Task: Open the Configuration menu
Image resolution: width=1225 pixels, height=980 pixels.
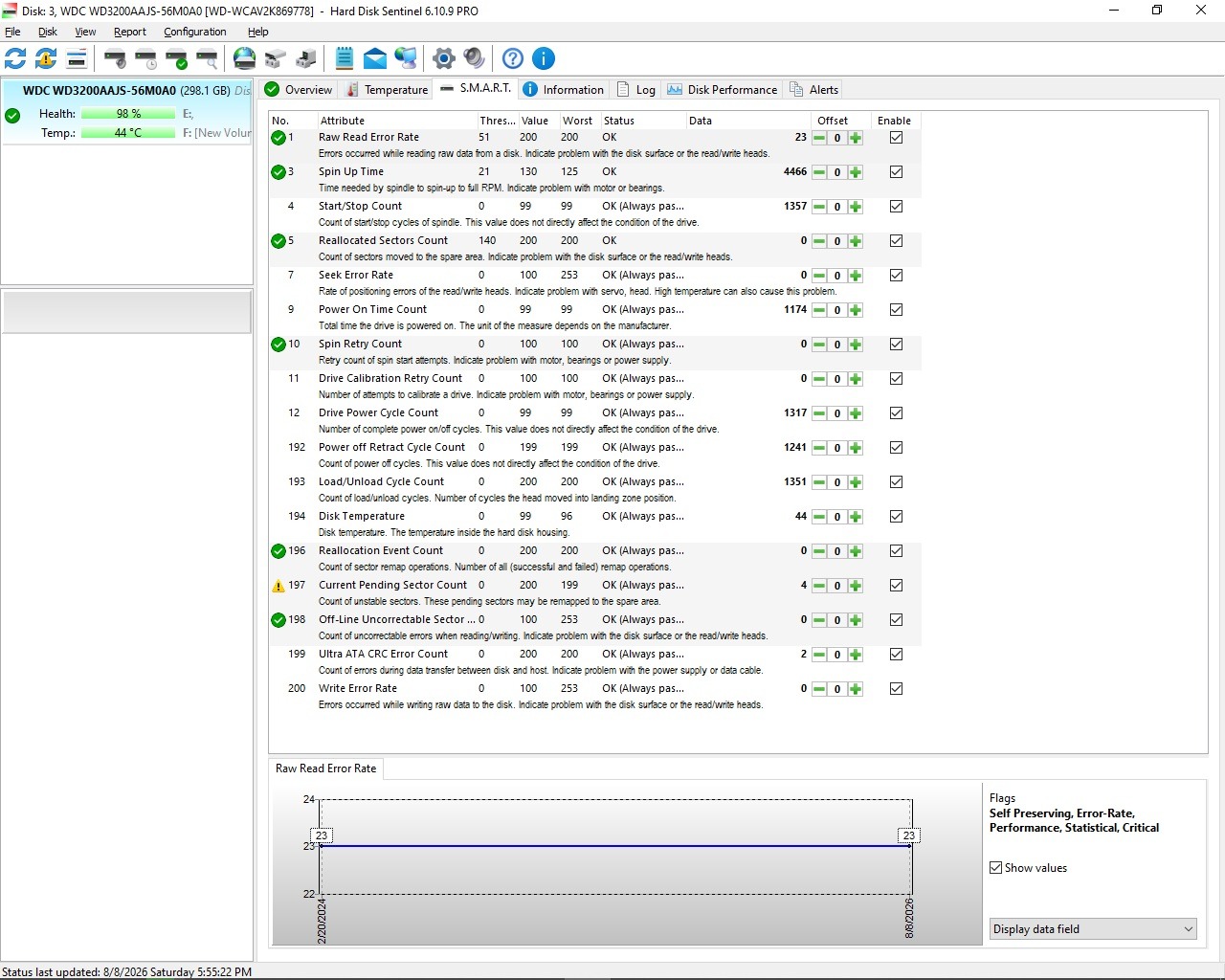Action: click(x=195, y=32)
